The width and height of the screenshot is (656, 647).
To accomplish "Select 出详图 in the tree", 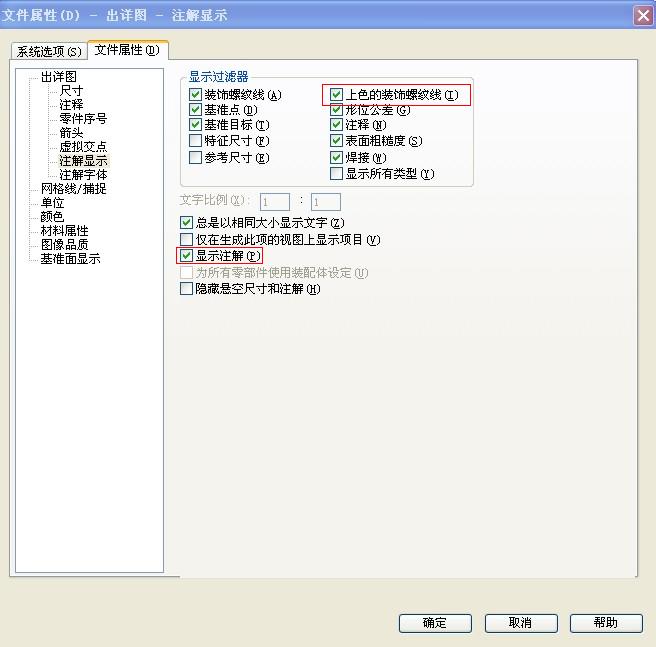I will tap(59, 77).
